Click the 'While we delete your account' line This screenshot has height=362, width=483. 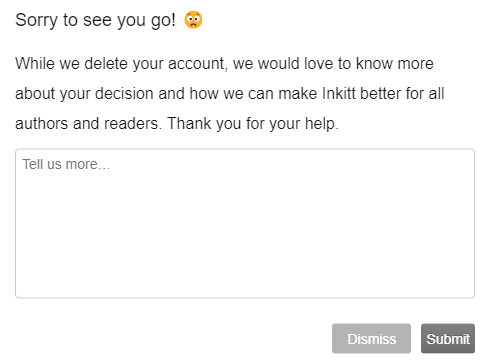coord(120,63)
